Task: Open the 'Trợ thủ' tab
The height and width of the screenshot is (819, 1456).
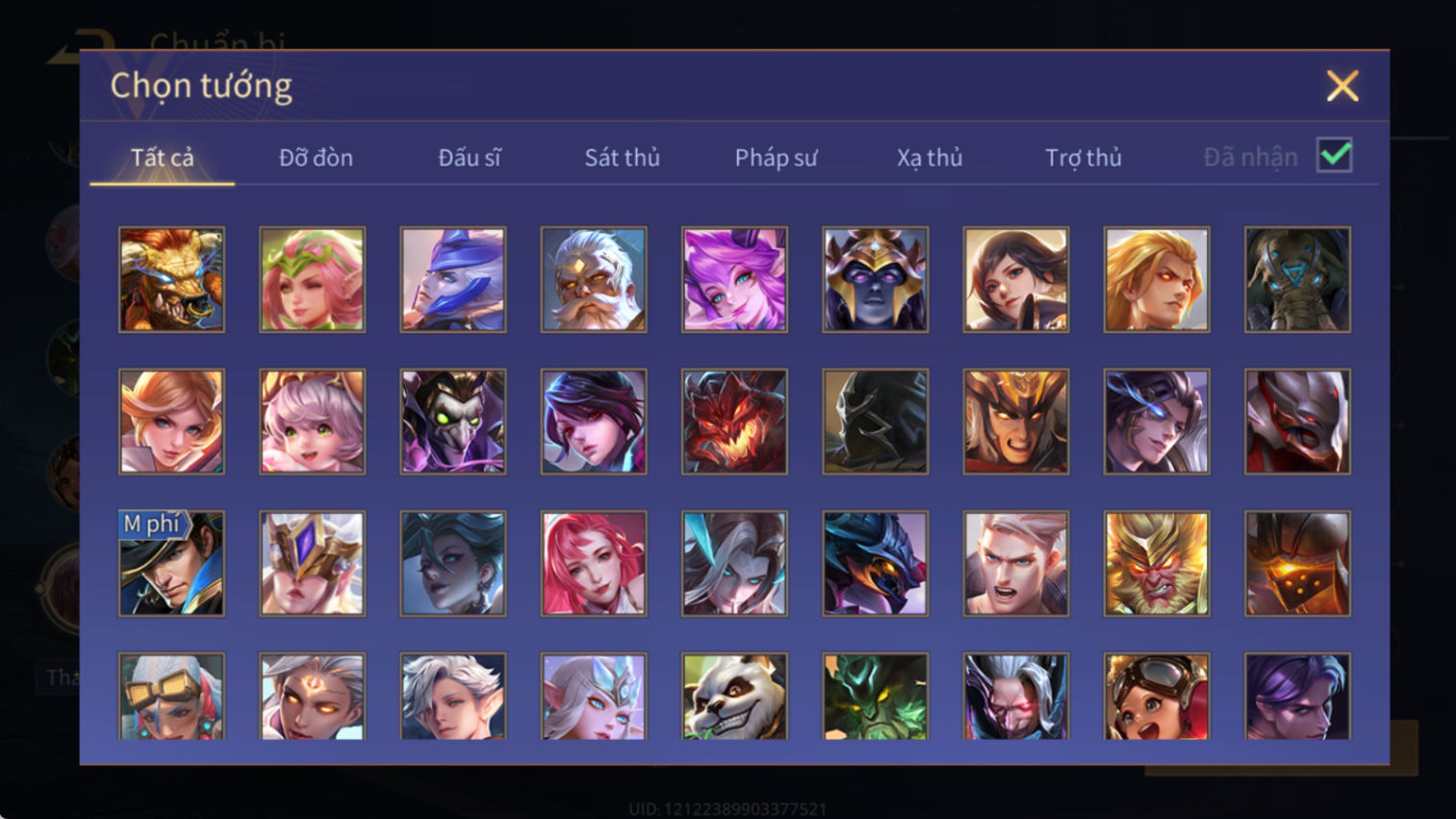Action: 1084,157
